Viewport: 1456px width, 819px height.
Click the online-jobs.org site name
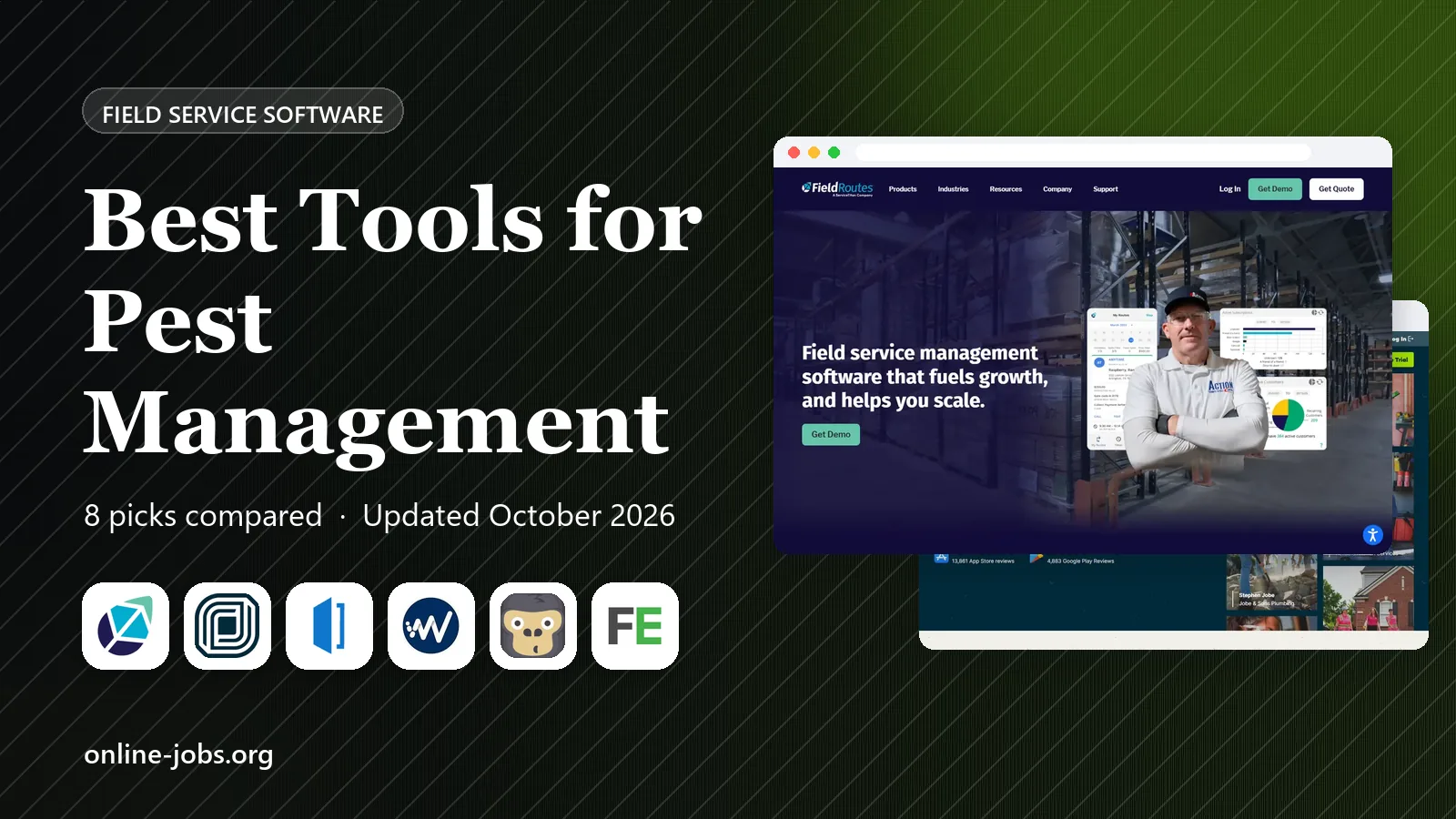[178, 754]
